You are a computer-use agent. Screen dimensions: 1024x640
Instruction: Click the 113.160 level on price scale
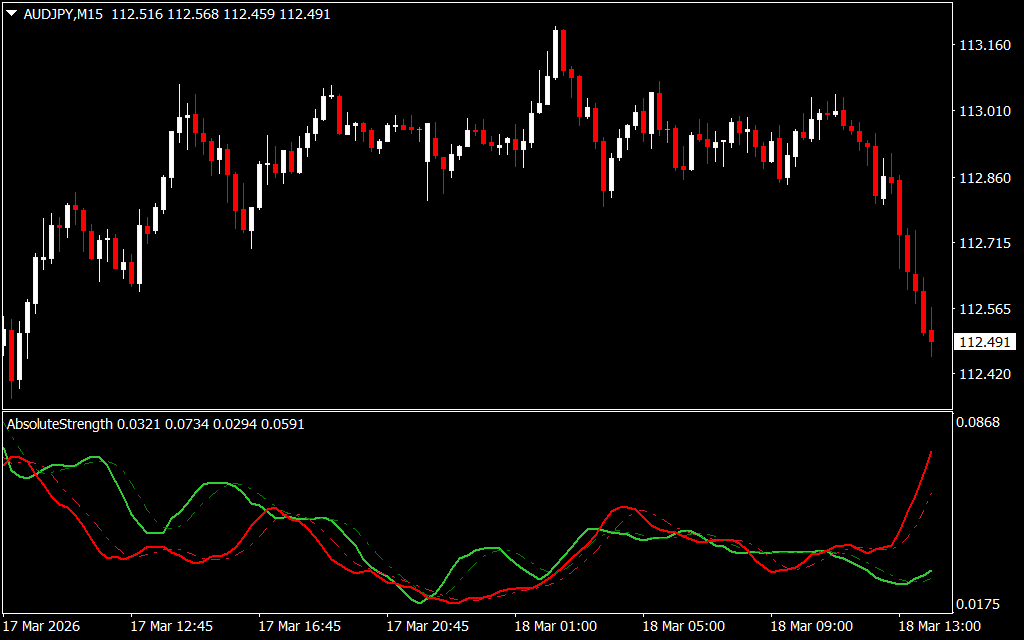pyautogui.click(x=984, y=45)
